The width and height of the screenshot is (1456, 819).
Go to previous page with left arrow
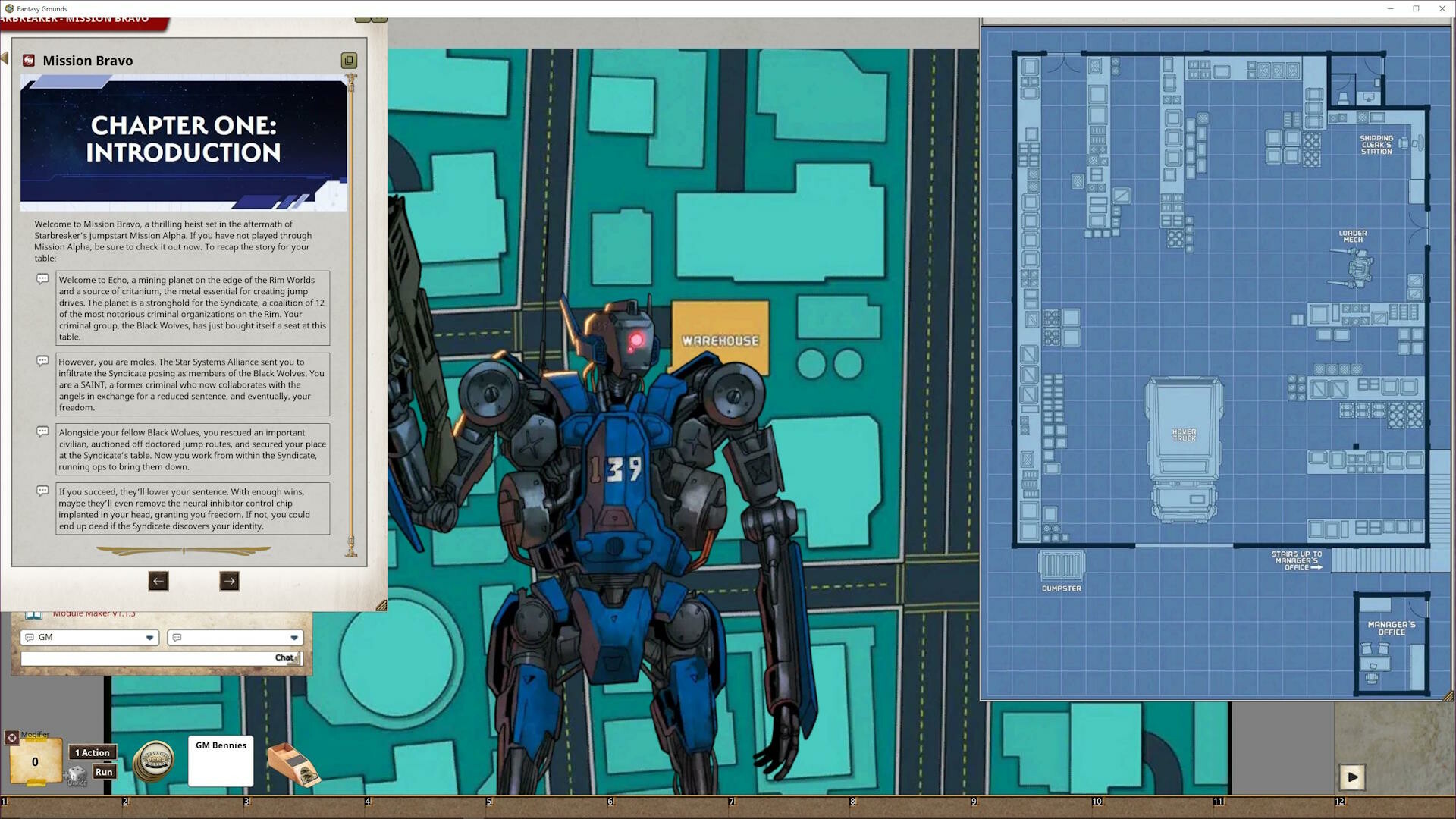(x=158, y=582)
